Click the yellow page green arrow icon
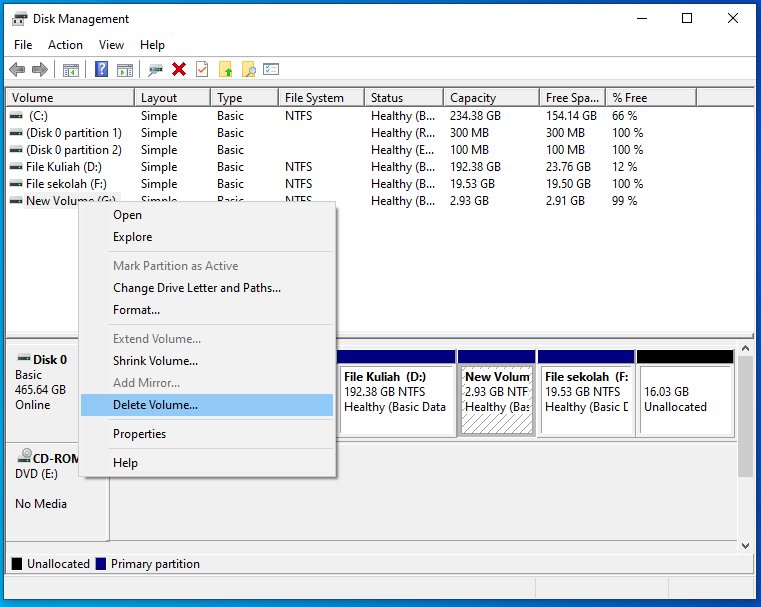 click(225, 69)
